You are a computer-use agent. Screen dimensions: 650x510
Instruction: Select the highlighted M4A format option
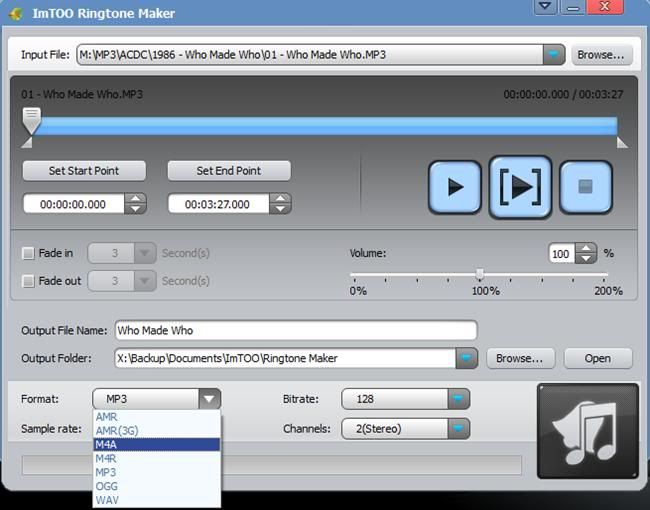coord(157,444)
